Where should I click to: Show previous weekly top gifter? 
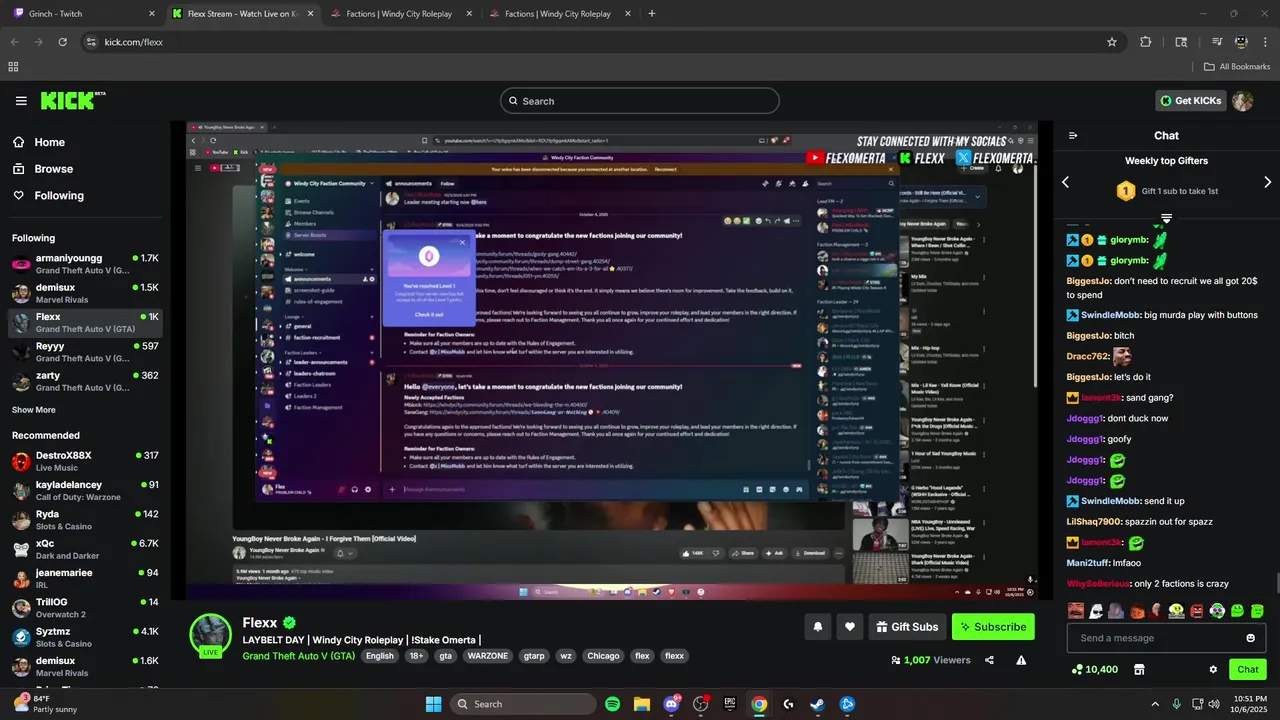coord(1065,182)
